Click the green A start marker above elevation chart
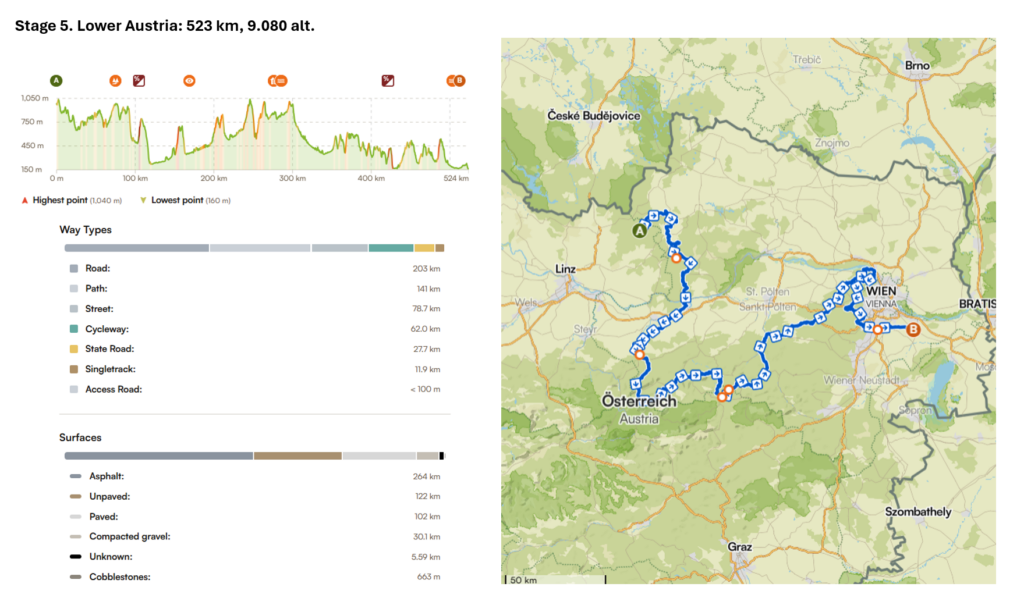 (57, 80)
